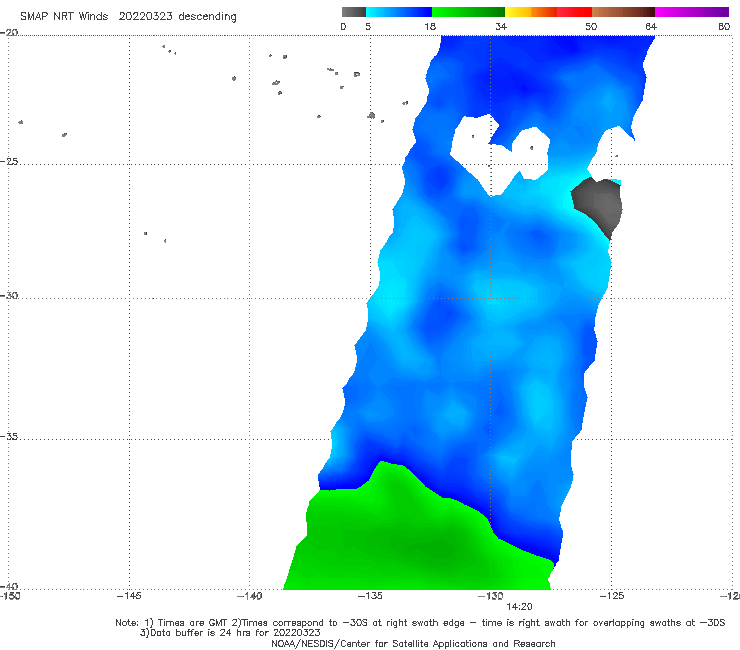The height and width of the screenshot is (650, 740).
Task: Click the longitude label '-135'
Action: point(370,596)
